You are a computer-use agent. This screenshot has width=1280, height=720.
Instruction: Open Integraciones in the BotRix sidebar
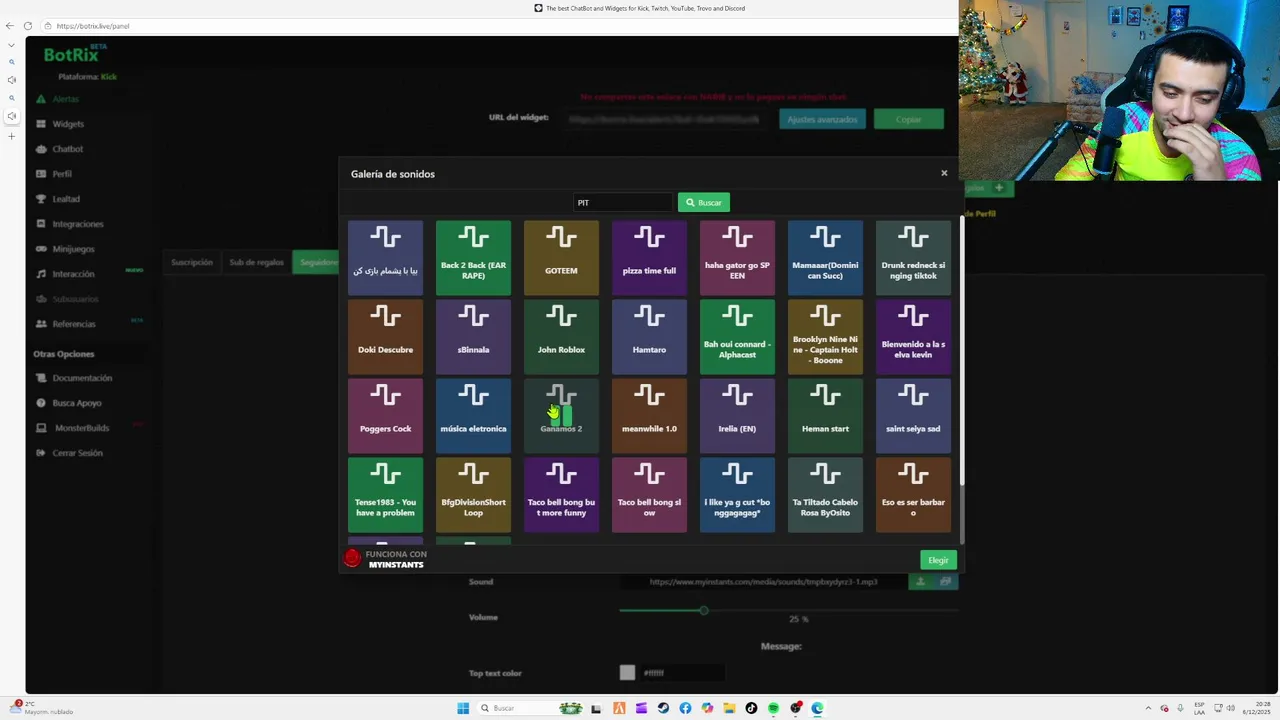click(x=77, y=224)
